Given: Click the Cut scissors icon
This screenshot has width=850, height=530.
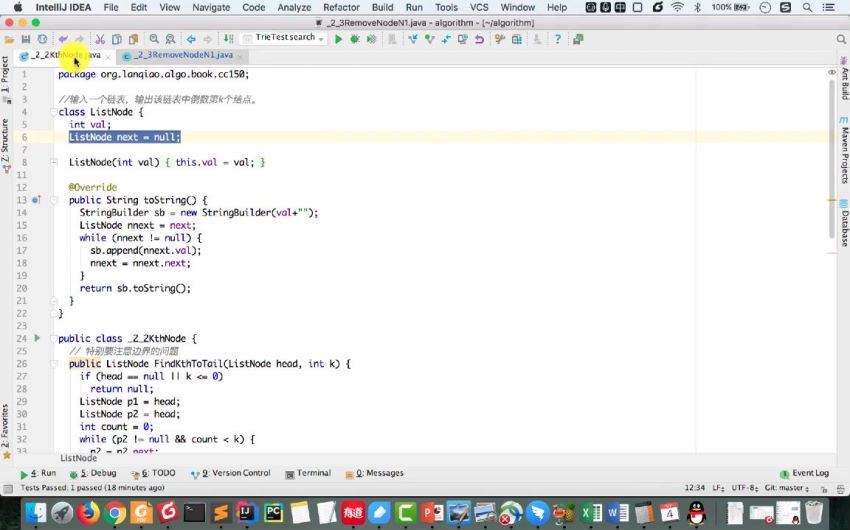Looking at the screenshot, I should (101, 39).
